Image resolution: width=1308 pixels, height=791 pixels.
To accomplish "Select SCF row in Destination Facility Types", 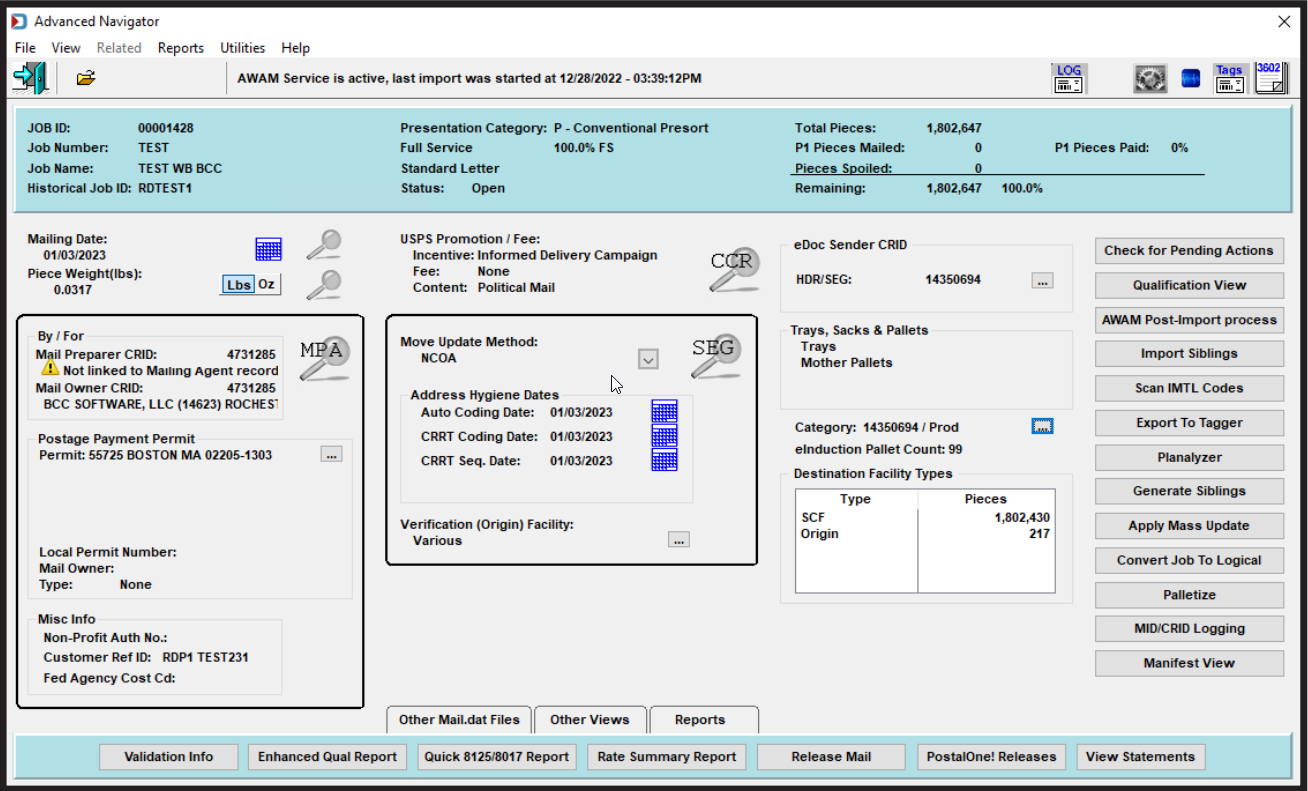I will point(925,518).
